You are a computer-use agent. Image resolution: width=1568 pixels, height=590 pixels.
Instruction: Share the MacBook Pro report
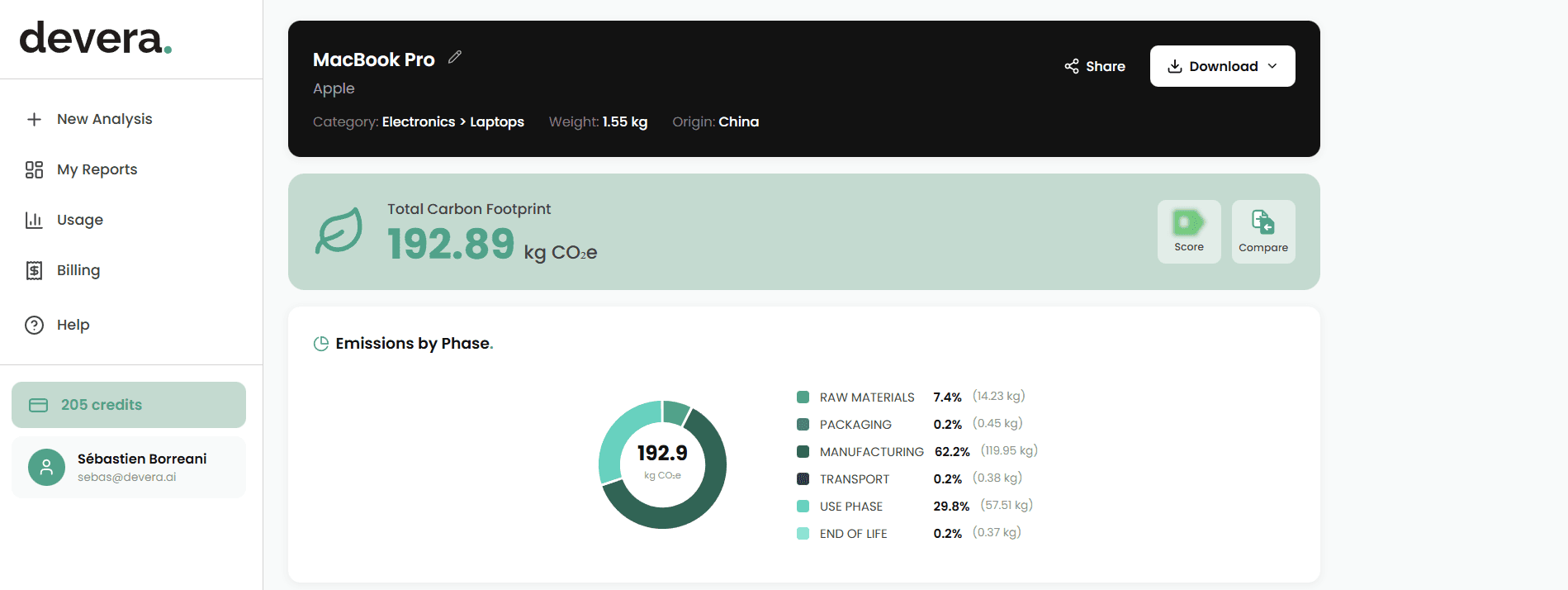click(1095, 66)
